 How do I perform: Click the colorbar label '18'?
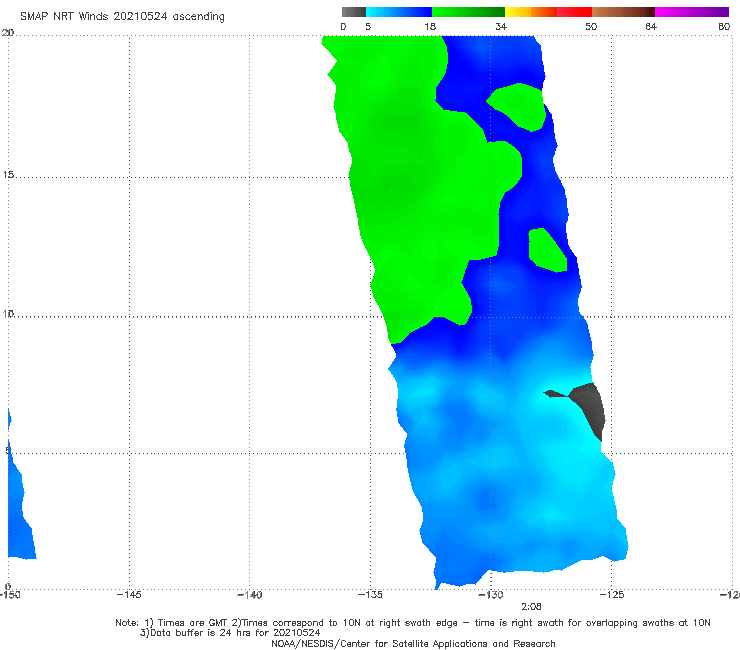pos(430,26)
